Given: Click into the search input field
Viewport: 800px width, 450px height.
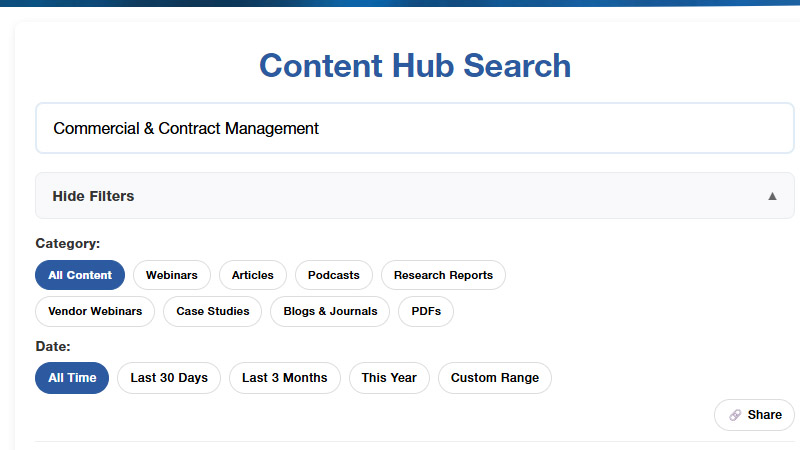Looking at the screenshot, I should point(415,128).
